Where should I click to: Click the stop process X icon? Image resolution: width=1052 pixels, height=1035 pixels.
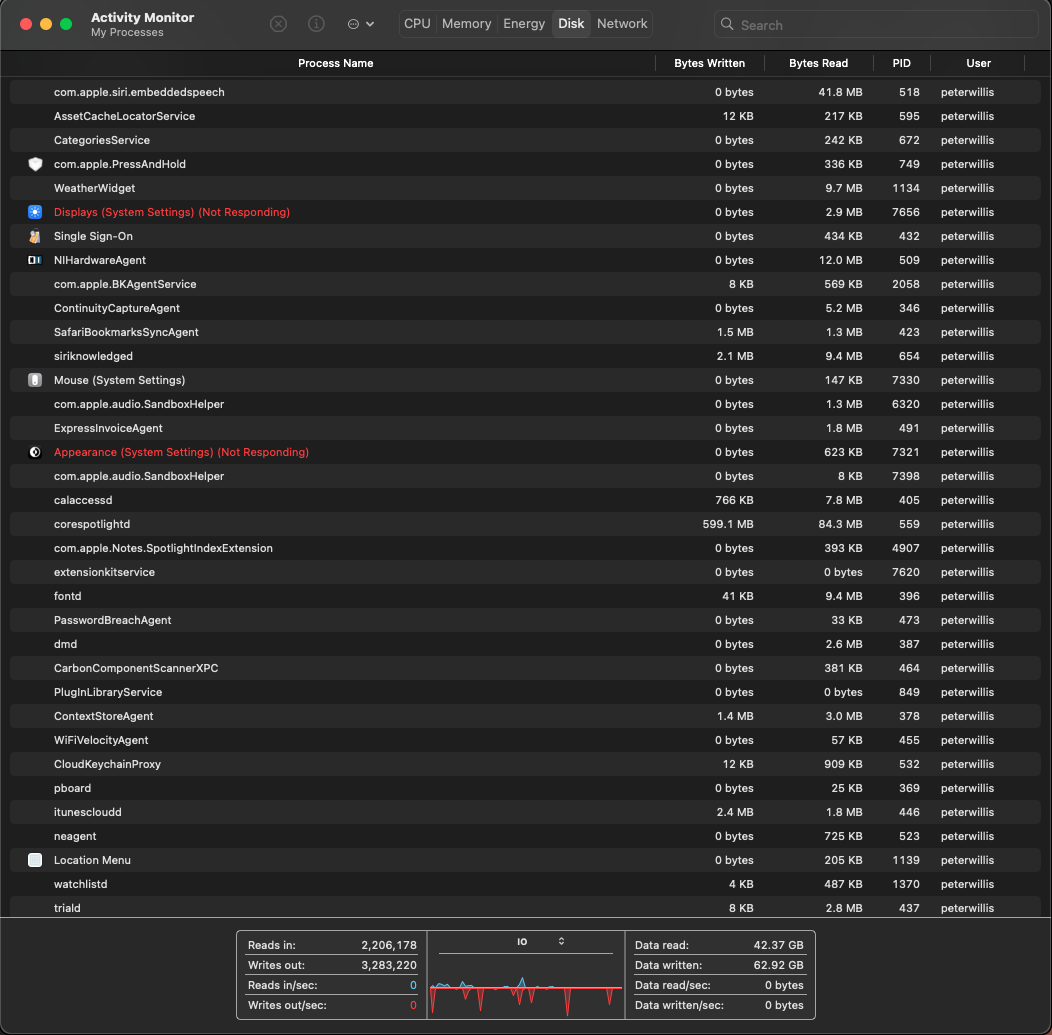(x=278, y=24)
